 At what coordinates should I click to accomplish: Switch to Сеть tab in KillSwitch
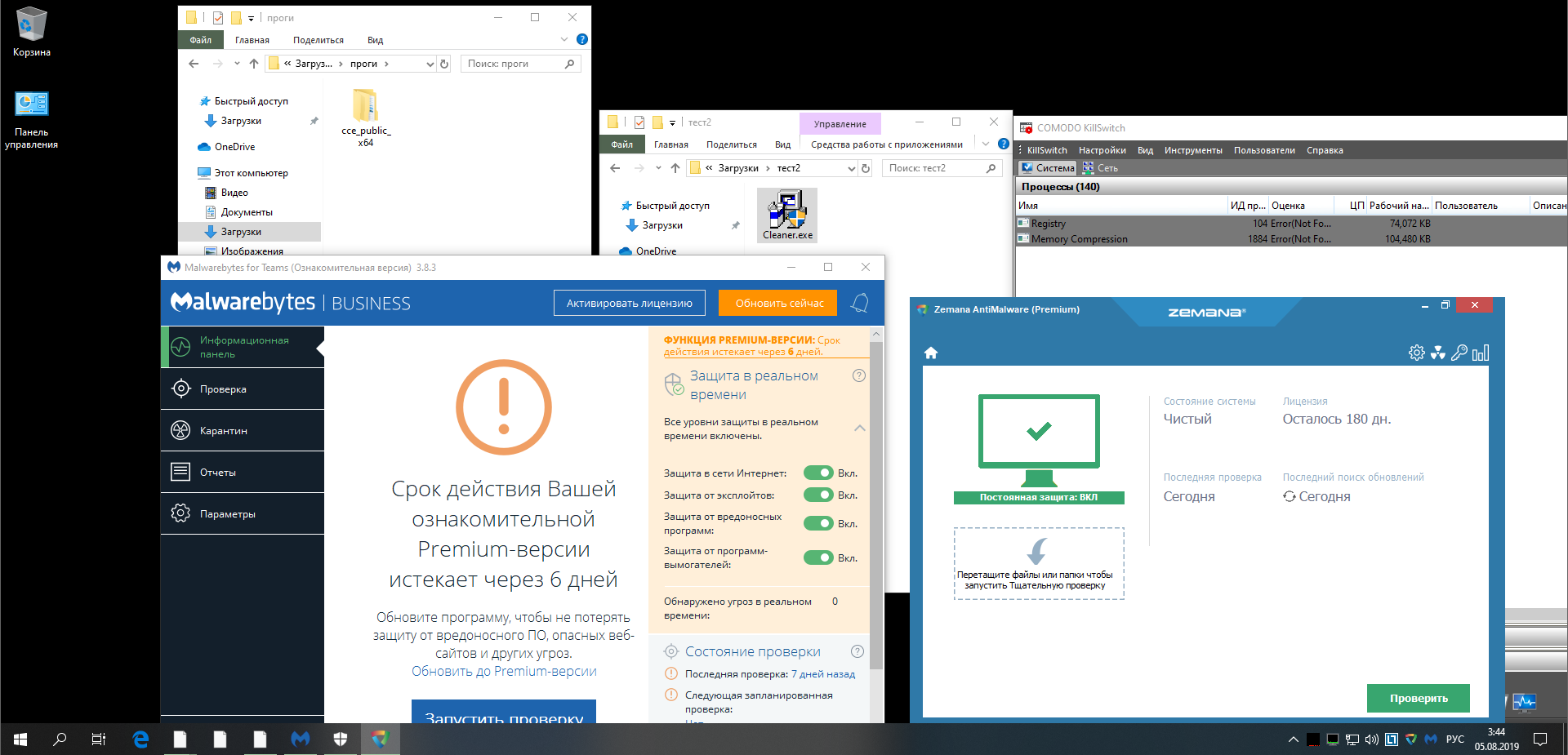click(x=1100, y=167)
